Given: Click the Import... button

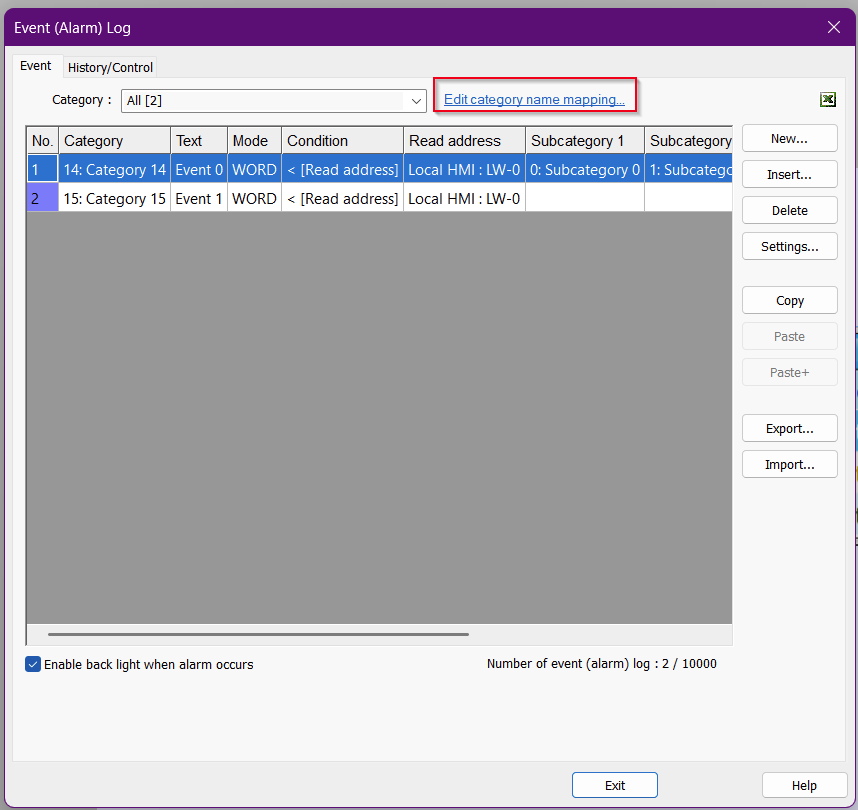Looking at the screenshot, I should [789, 465].
